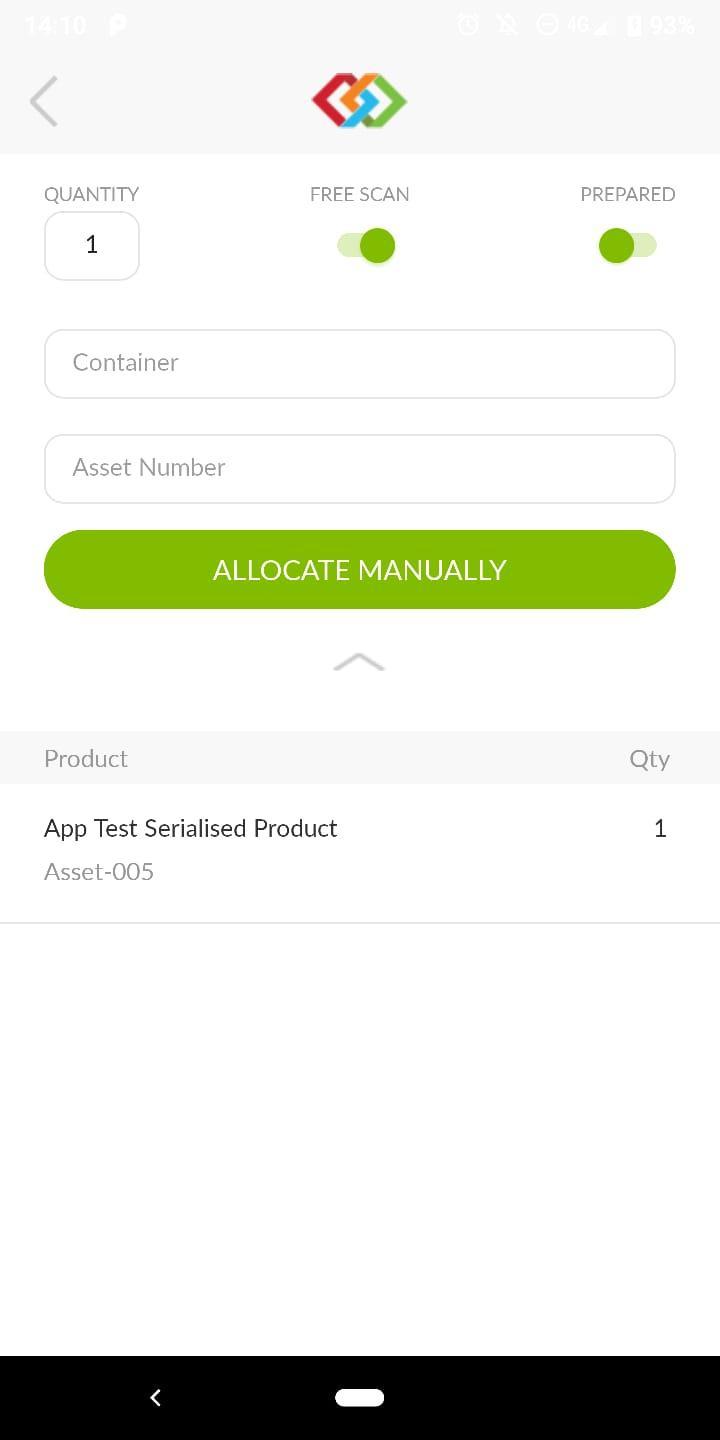Go back using the header arrow

point(44,101)
